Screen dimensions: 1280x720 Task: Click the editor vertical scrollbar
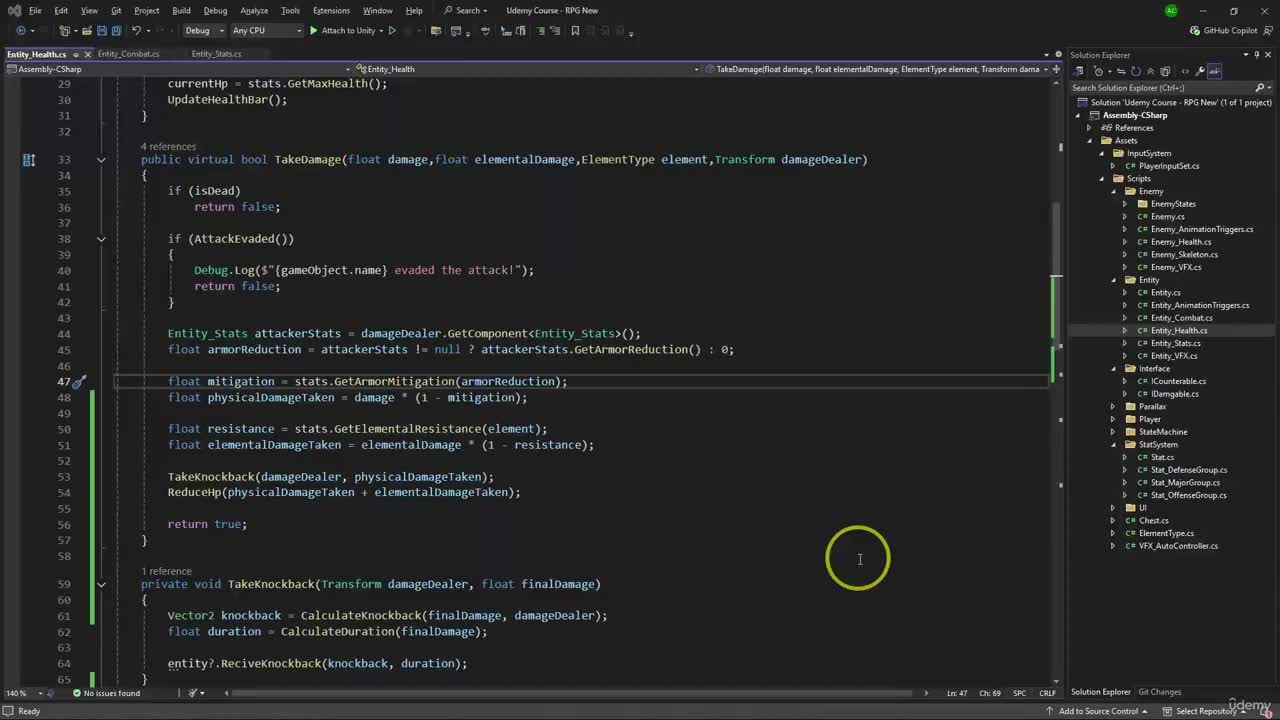[x=1058, y=380]
